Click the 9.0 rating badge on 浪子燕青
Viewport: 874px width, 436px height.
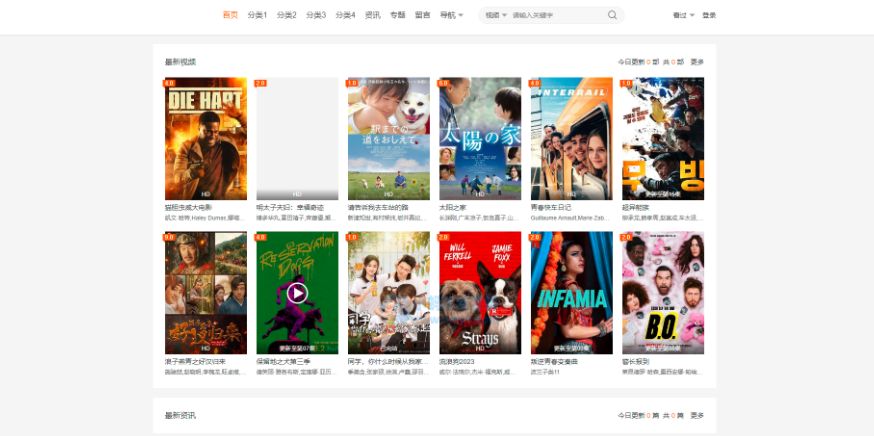pyautogui.click(x=169, y=238)
